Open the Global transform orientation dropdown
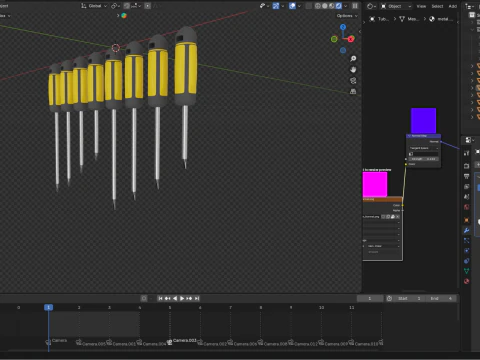 coord(94,6)
